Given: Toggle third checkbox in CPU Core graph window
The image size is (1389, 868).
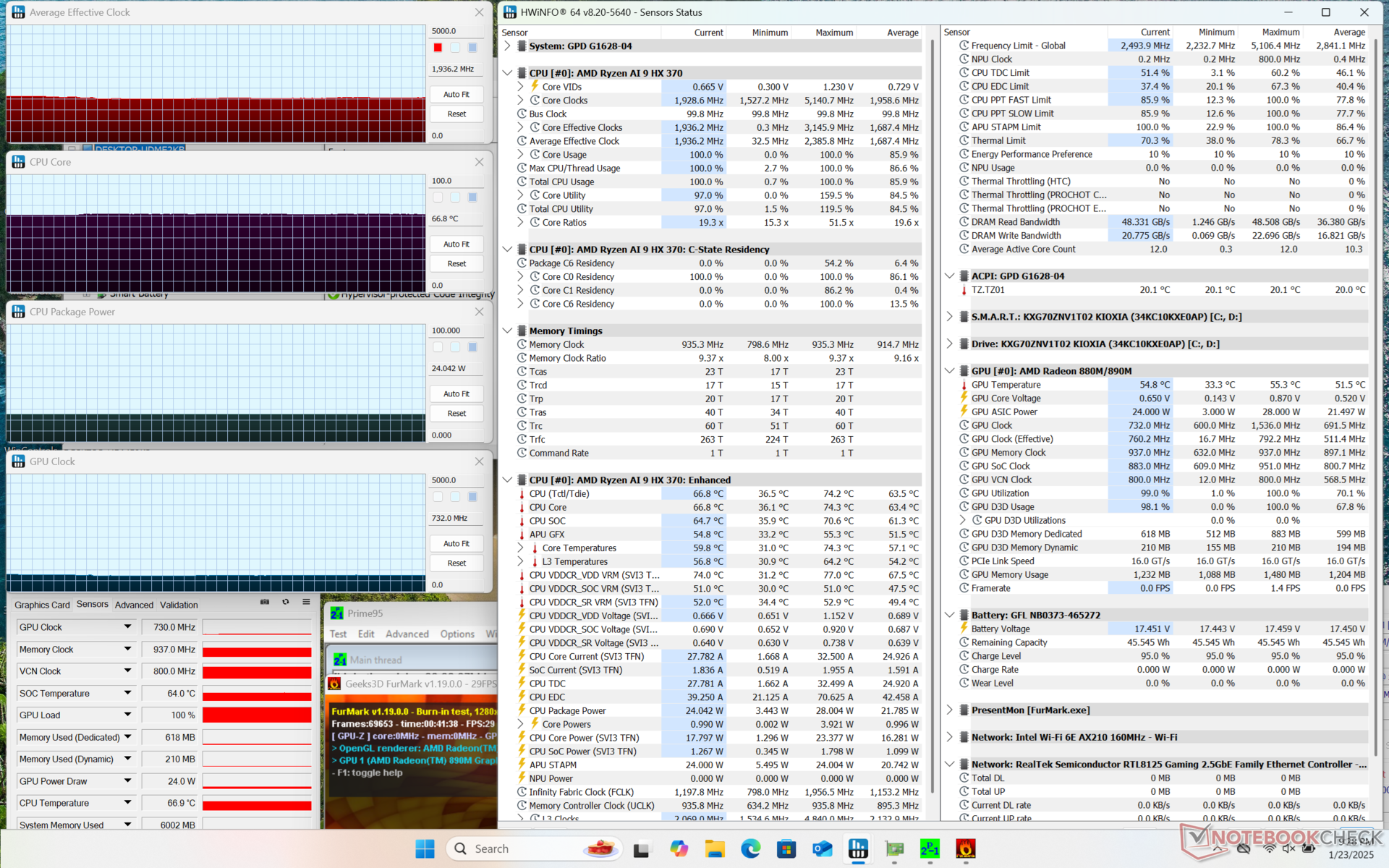Looking at the screenshot, I should [x=472, y=197].
